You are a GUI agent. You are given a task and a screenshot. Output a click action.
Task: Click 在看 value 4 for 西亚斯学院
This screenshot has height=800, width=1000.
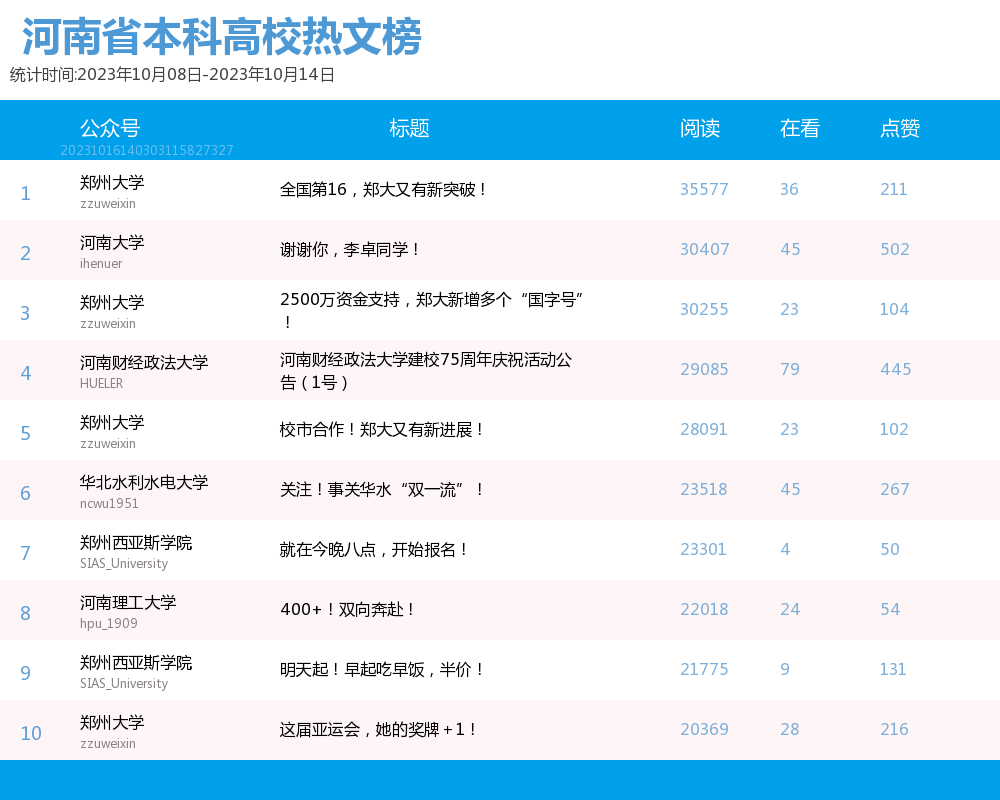(785, 549)
